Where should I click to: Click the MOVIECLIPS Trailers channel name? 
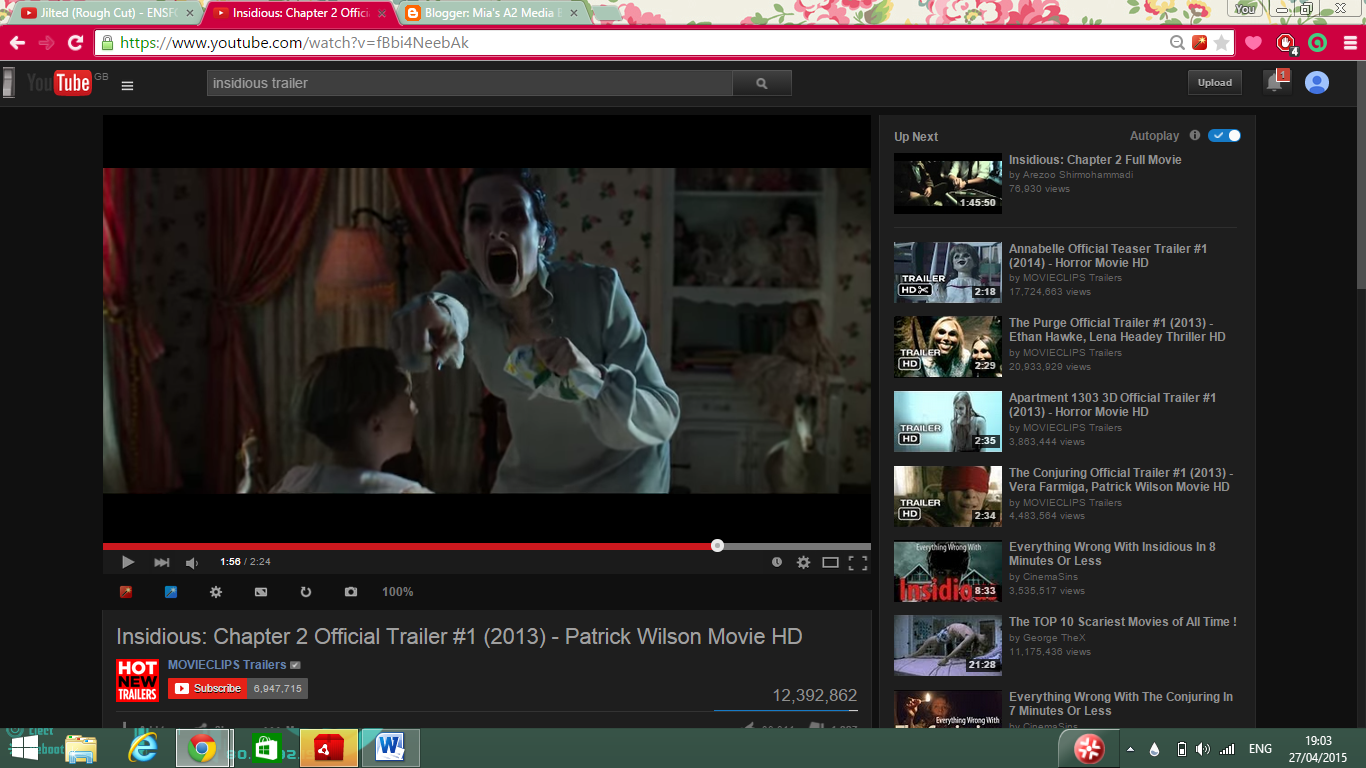(227, 665)
